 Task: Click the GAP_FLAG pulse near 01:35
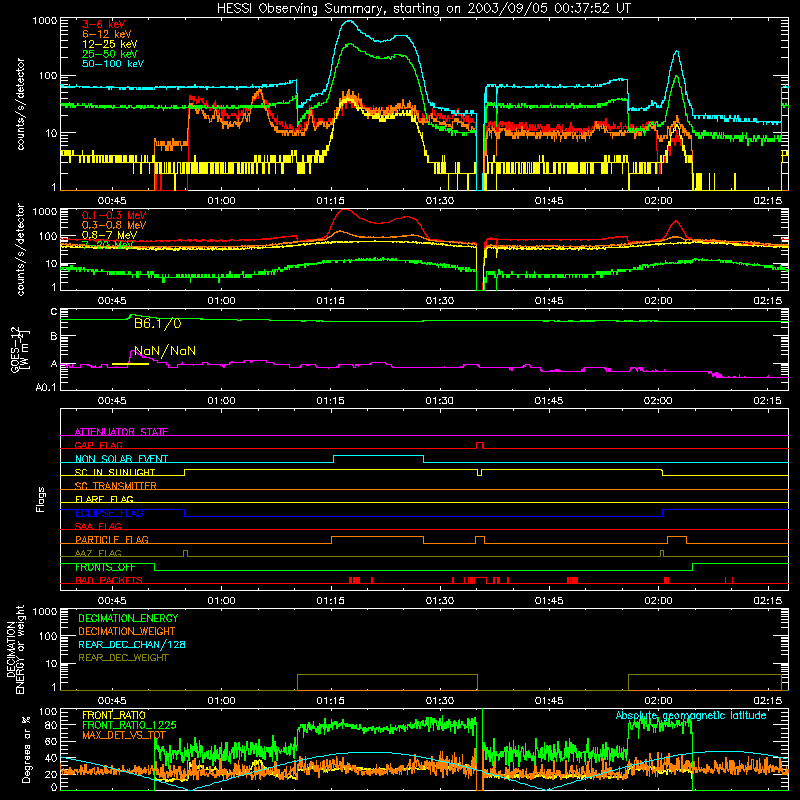point(480,445)
